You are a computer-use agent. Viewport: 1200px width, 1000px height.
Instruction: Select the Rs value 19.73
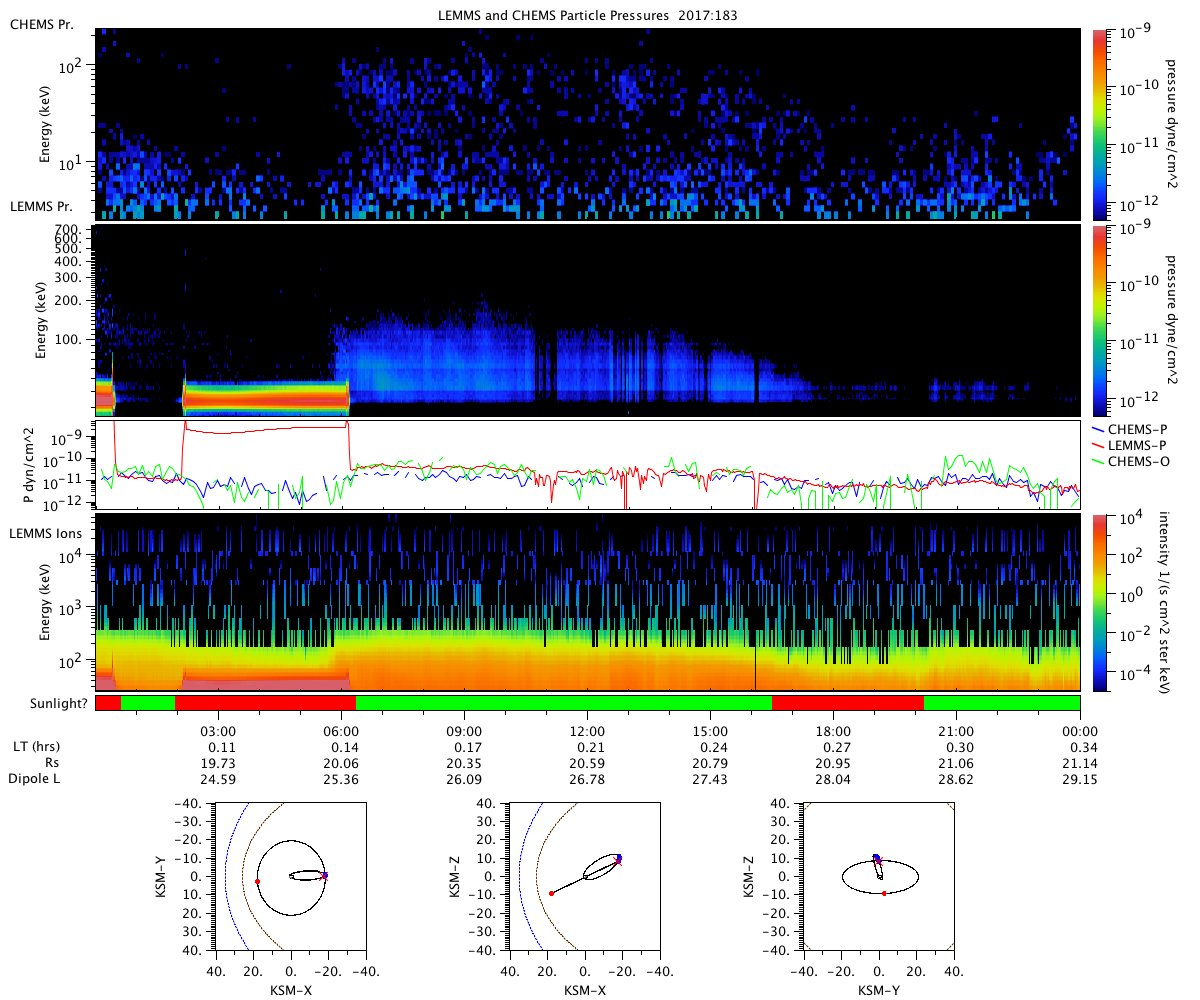[x=218, y=763]
